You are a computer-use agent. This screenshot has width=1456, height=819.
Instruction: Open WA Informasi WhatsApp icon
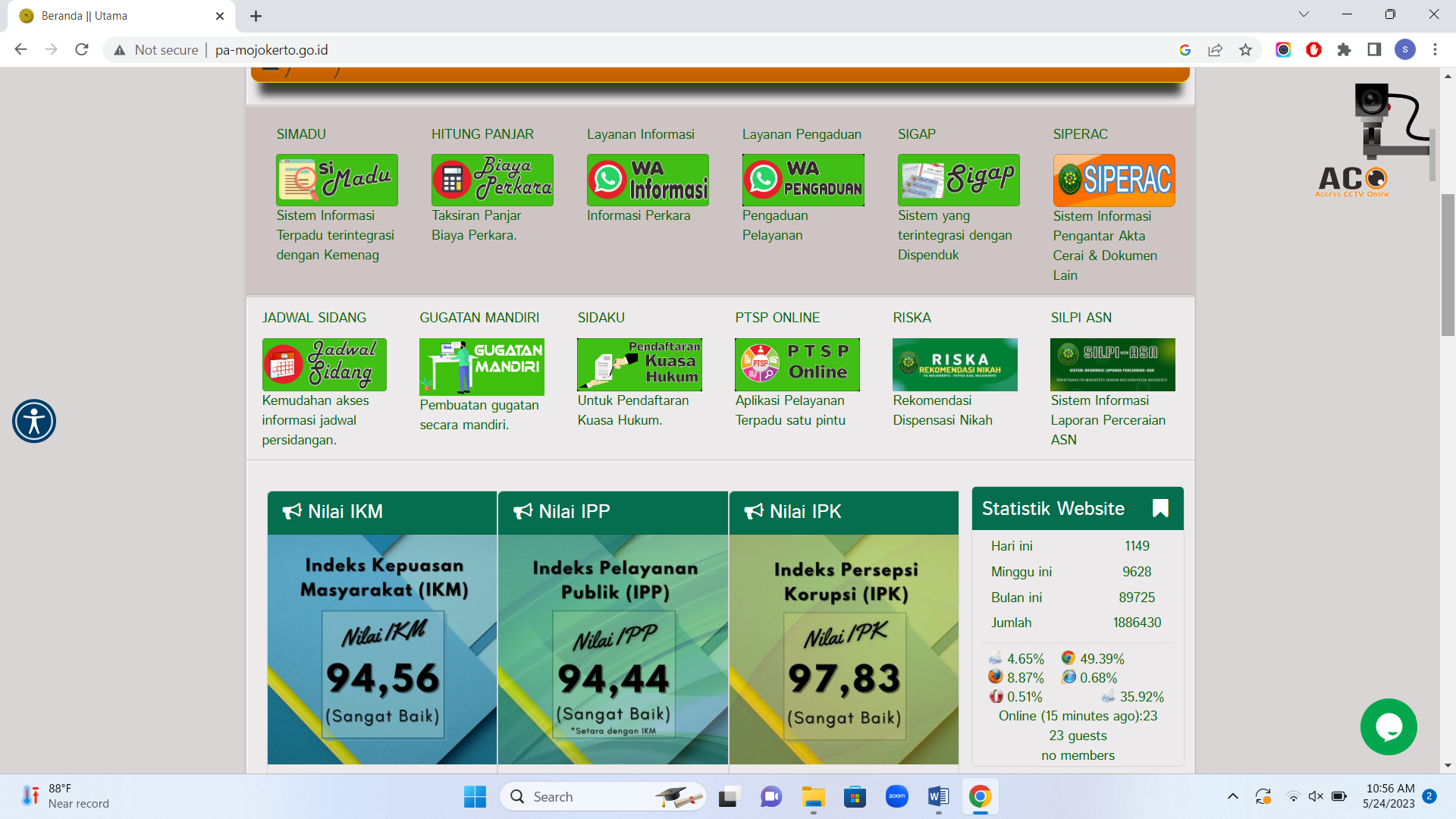click(648, 180)
